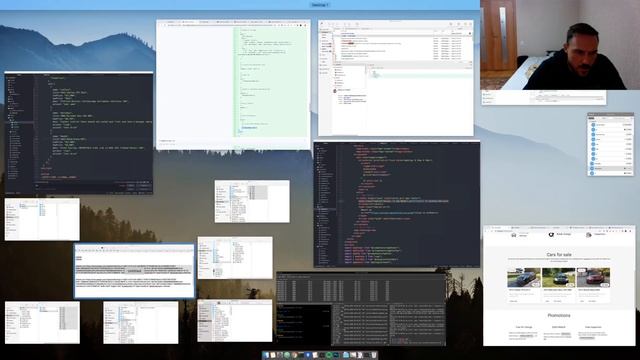640x360 pixels.
Task: Bring the browser window with green-highlighted code forward
Action: pyautogui.click(x=233, y=84)
